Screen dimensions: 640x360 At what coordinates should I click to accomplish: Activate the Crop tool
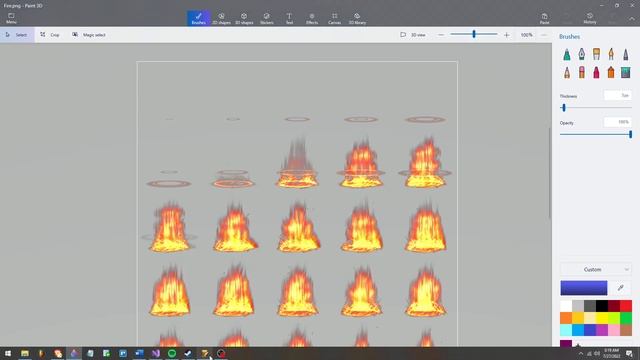(50, 35)
